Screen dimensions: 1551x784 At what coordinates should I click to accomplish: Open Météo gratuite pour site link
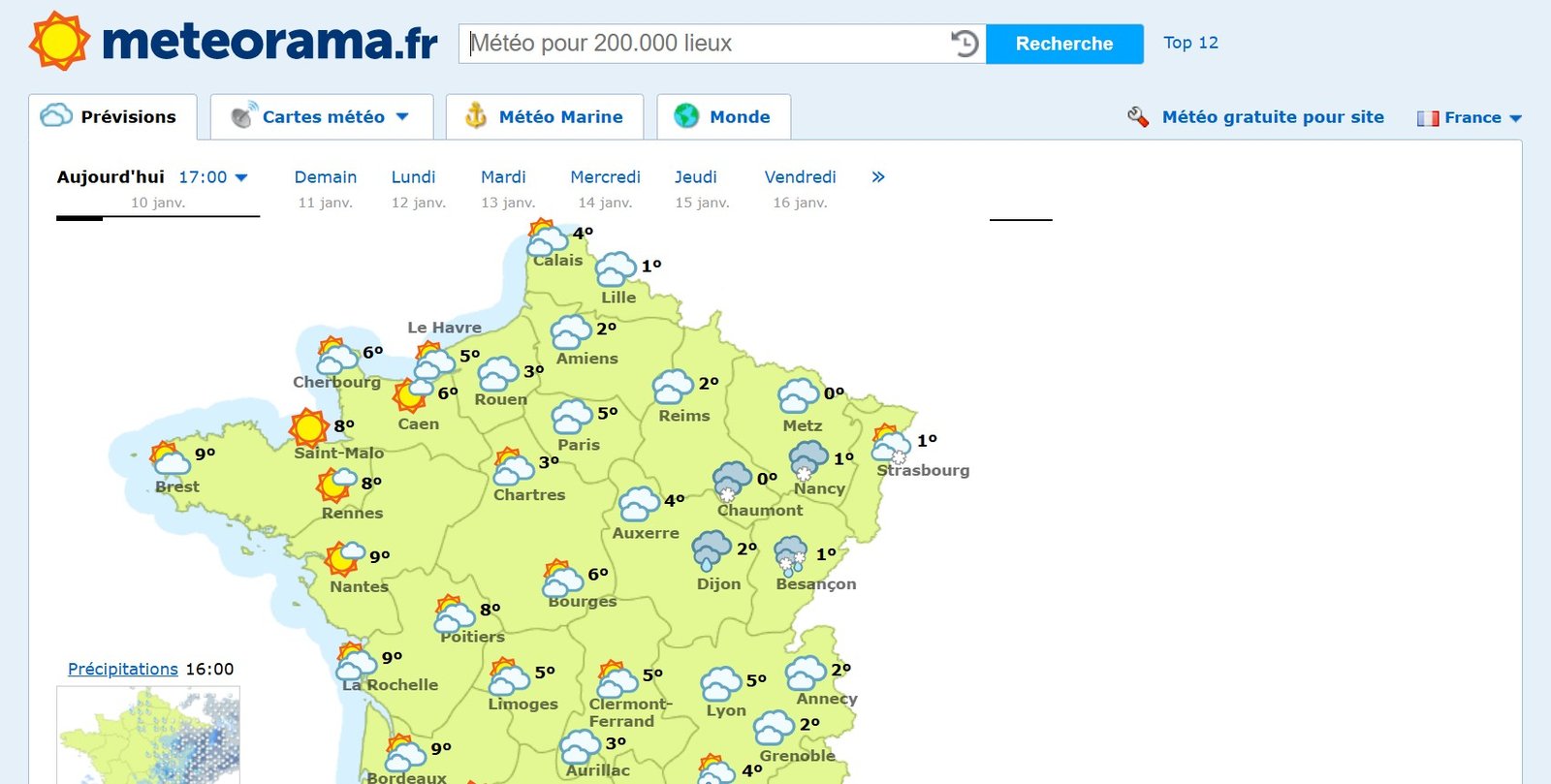pyautogui.click(x=1272, y=117)
